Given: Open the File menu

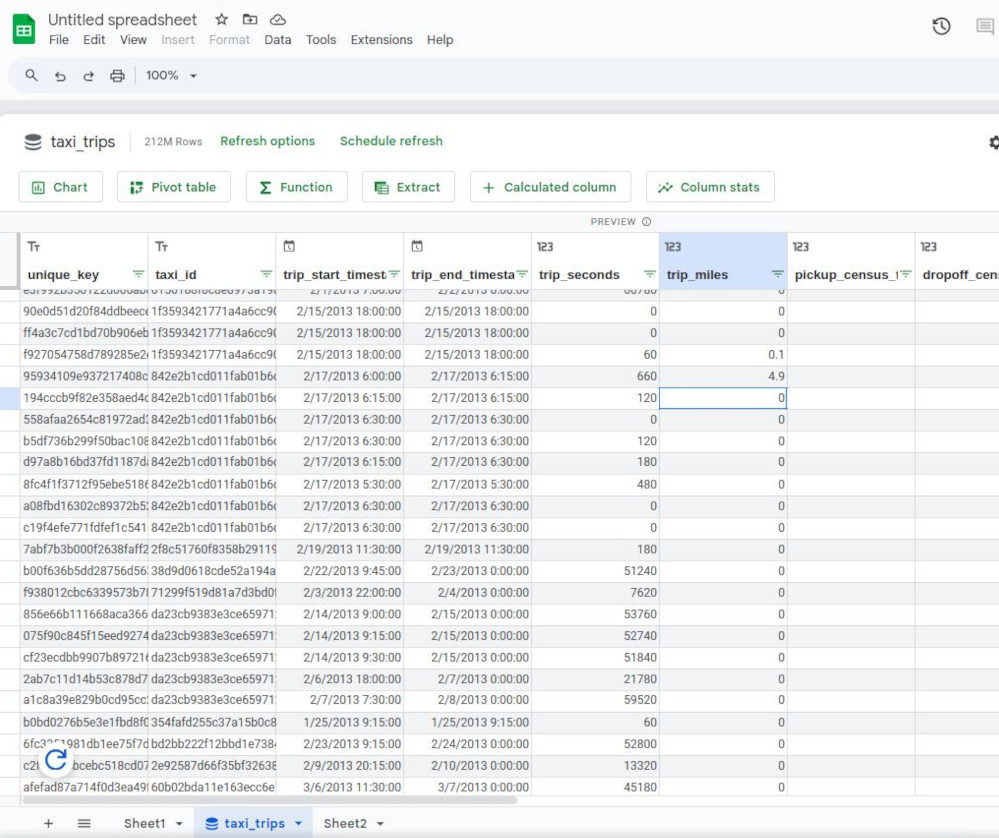Looking at the screenshot, I should point(59,40).
